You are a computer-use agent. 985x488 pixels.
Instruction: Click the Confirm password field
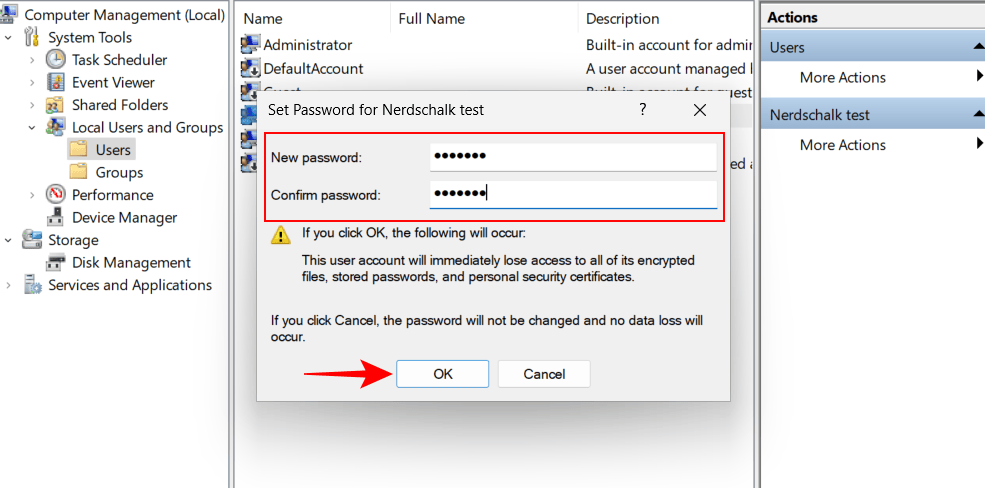(x=573, y=194)
